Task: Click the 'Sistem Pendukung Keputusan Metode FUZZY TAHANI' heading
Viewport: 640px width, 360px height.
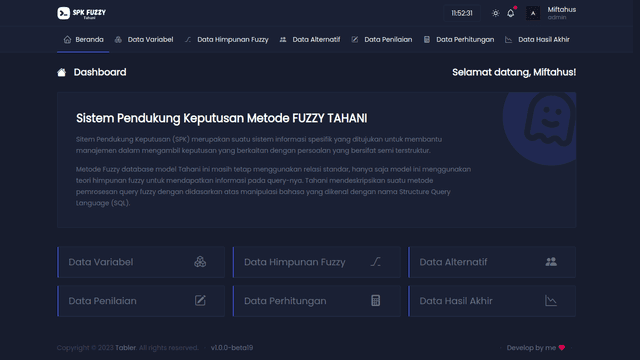Action: click(x=221, y=118)
